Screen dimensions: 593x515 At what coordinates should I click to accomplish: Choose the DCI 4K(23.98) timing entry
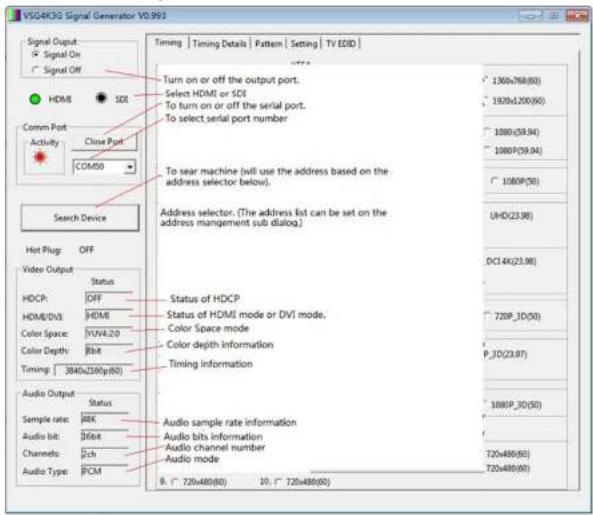(x=511, y=261)
